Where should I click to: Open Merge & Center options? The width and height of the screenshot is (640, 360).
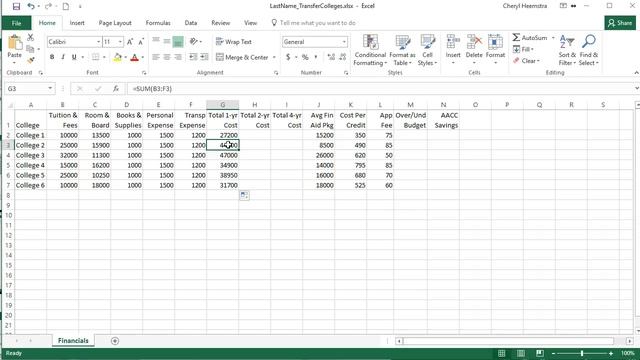pyautogui.click(x=274, y=57)
